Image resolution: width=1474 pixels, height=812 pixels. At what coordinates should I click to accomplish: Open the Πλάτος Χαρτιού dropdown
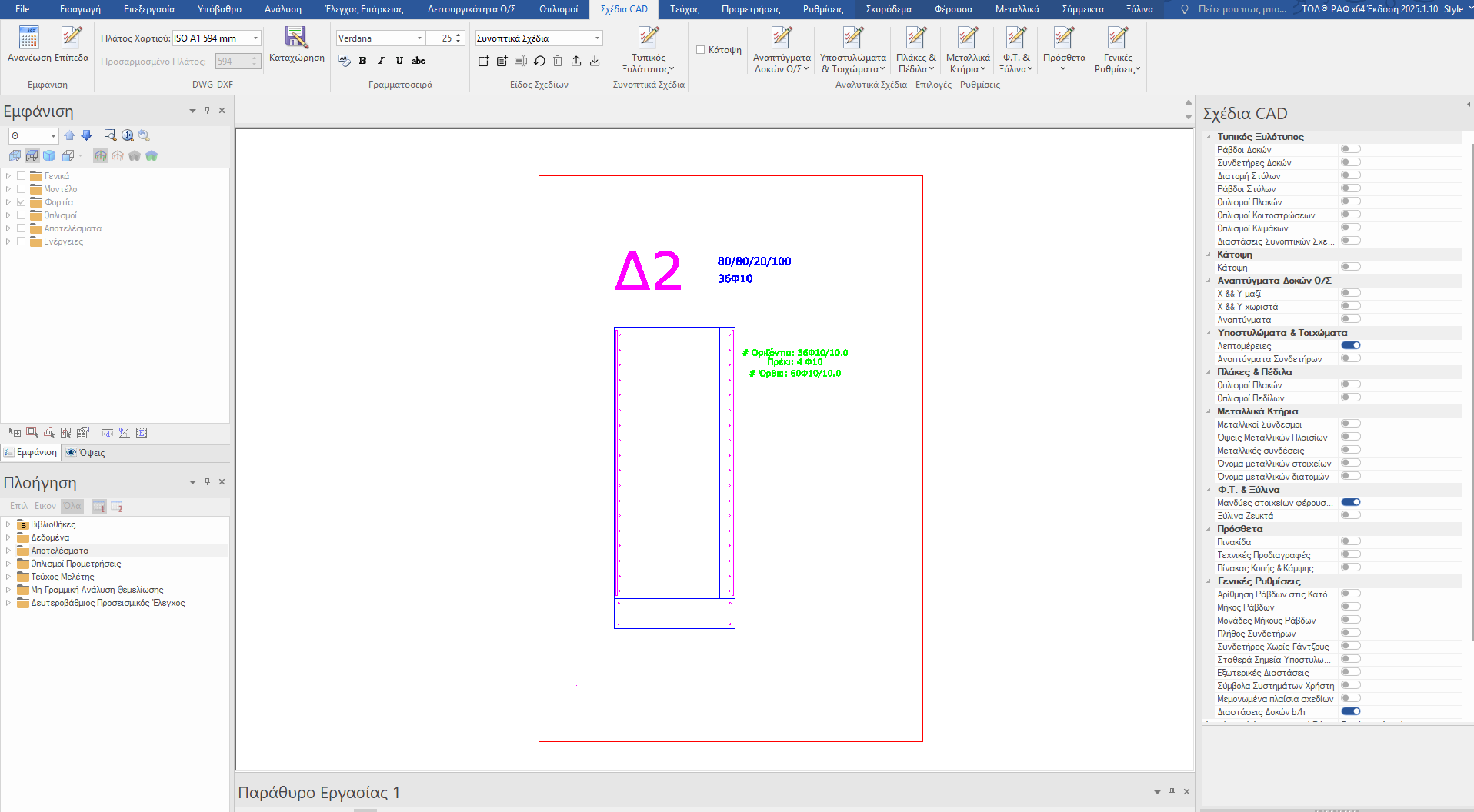click(255, 38)
